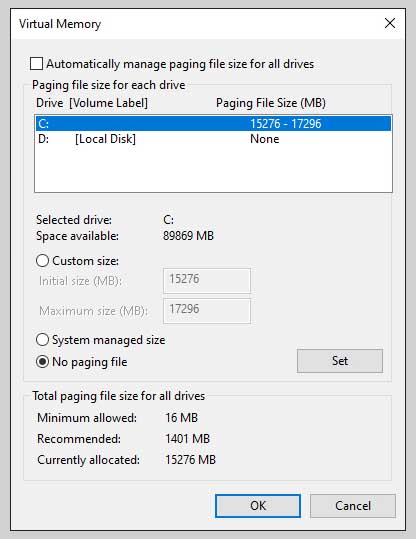Click the Currently allocated 15276 MB value
This screenshot has height=539, width=416.
190,460
